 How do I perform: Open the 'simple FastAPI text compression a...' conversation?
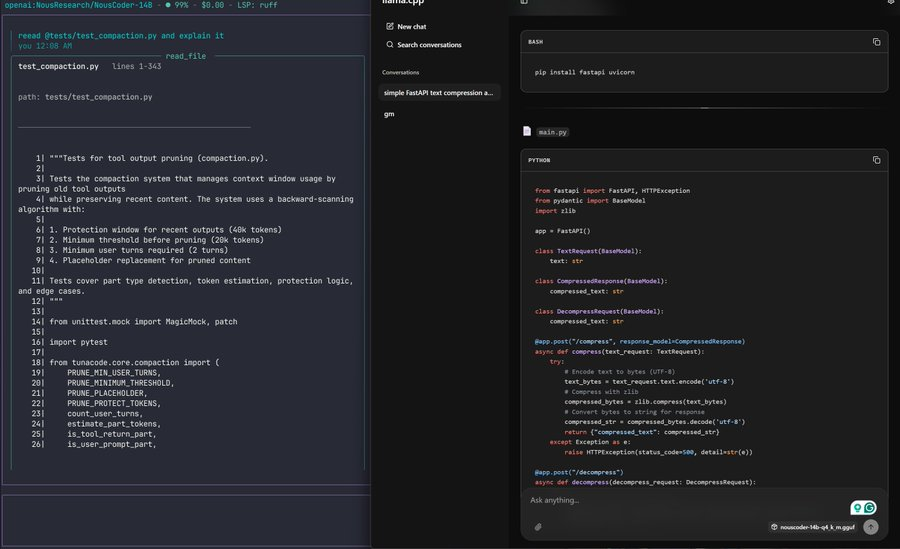point(439,92)
